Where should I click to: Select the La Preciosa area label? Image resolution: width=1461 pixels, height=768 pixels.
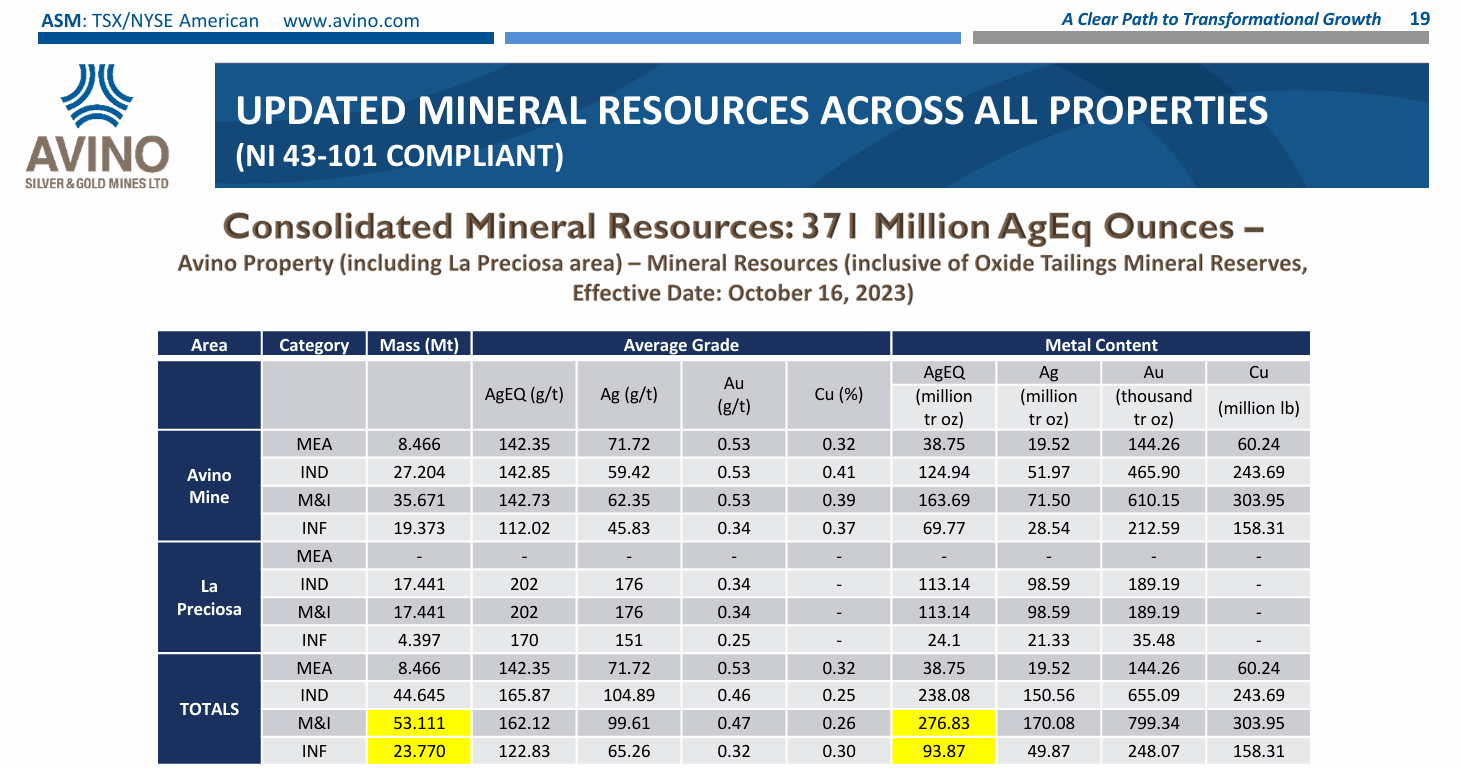(x=208, y=596)
